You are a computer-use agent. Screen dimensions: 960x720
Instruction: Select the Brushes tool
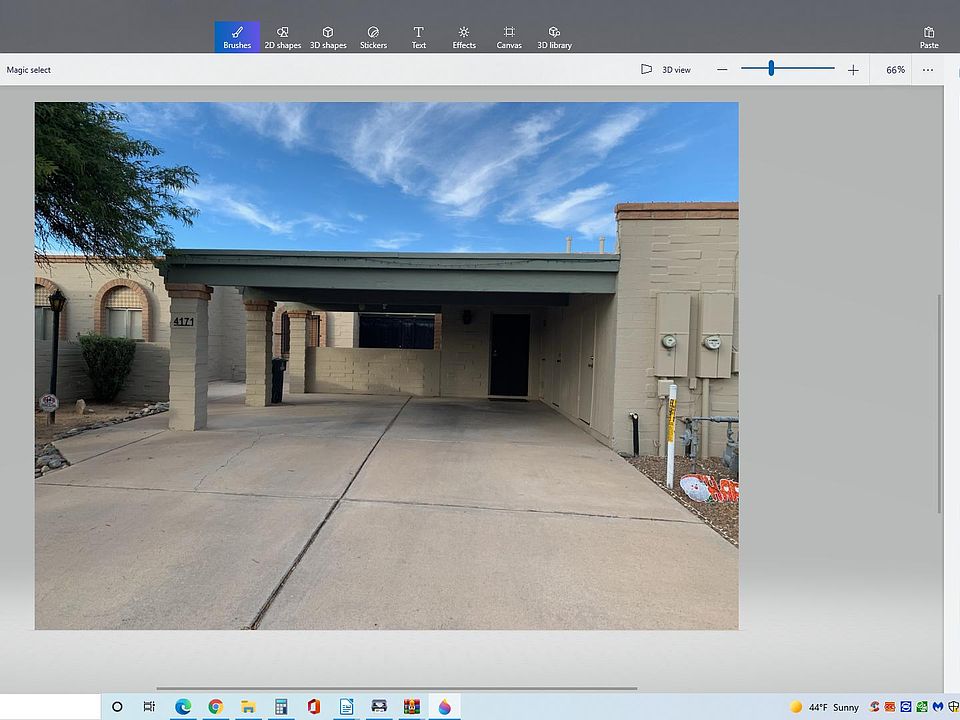pos(237,37)
